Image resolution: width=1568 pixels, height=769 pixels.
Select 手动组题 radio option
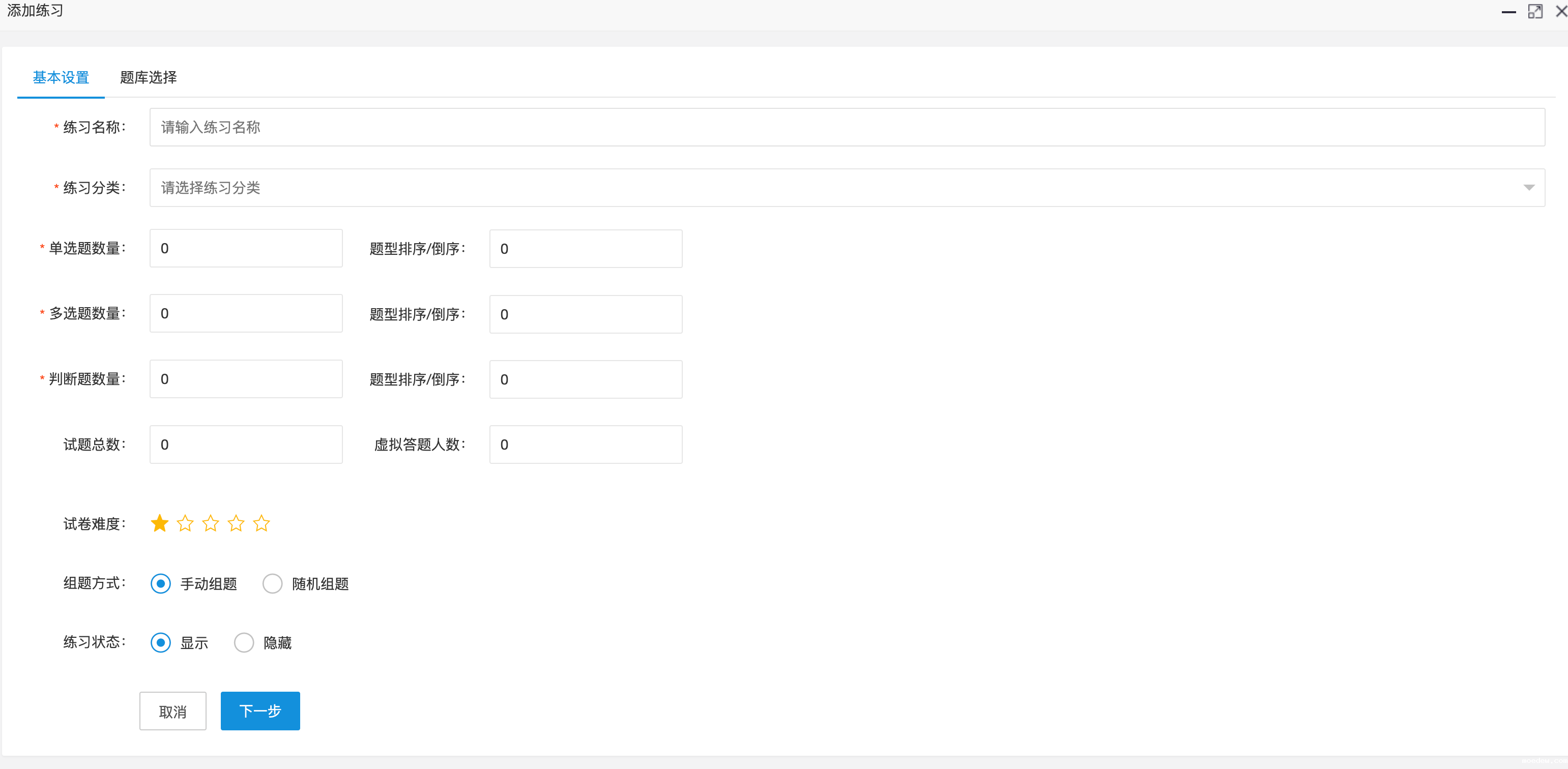161,583
